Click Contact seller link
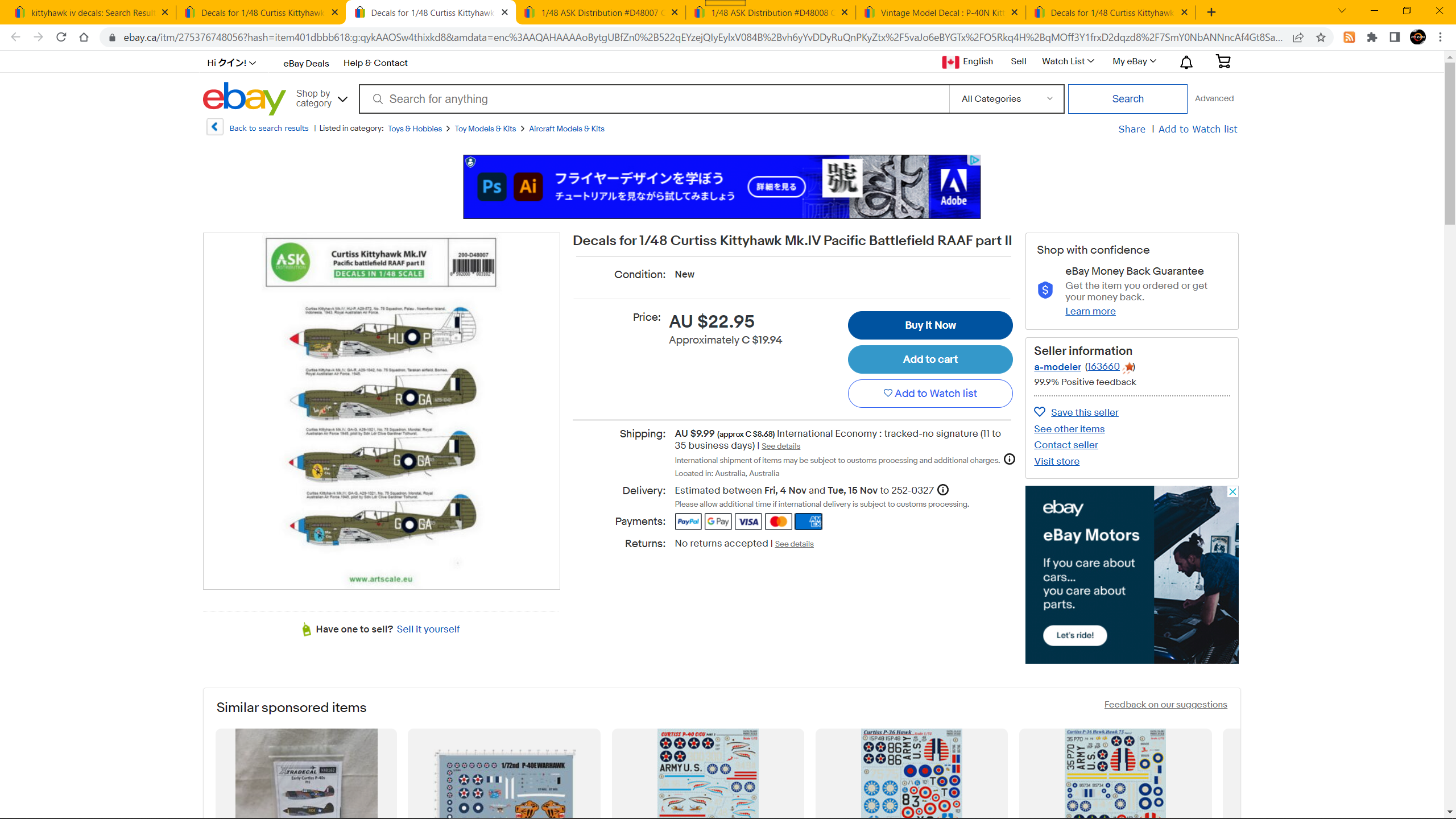1456x819 pixels. pos(1066,445)
